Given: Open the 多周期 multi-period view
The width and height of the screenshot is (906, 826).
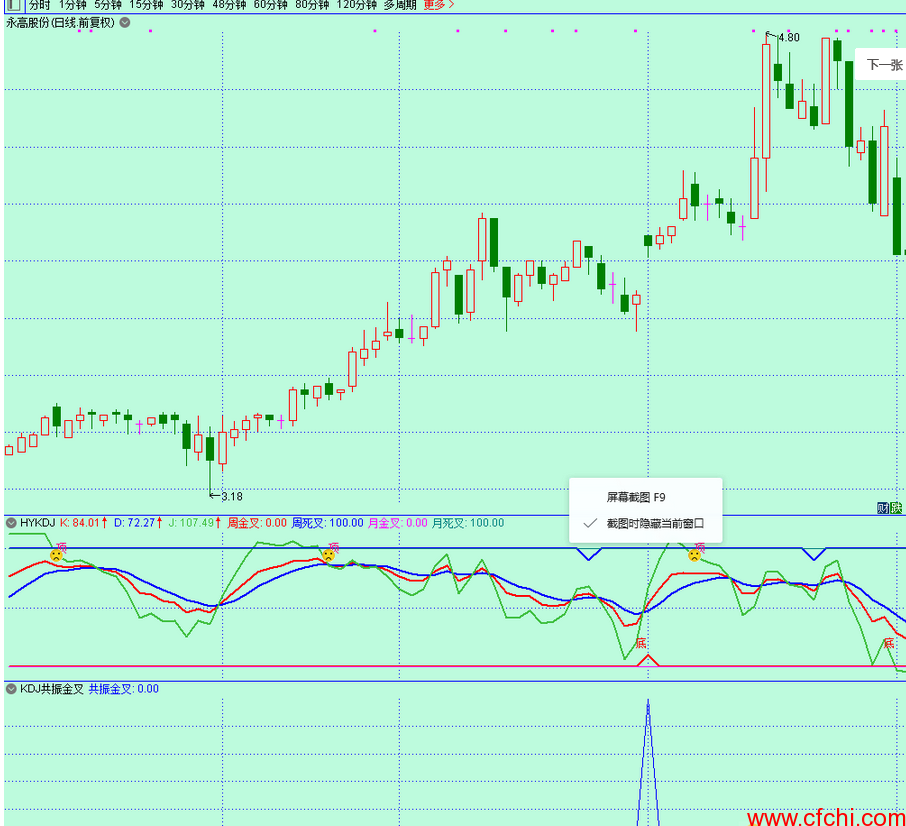Looking at the screenshot, I should (x=400, y=5).
